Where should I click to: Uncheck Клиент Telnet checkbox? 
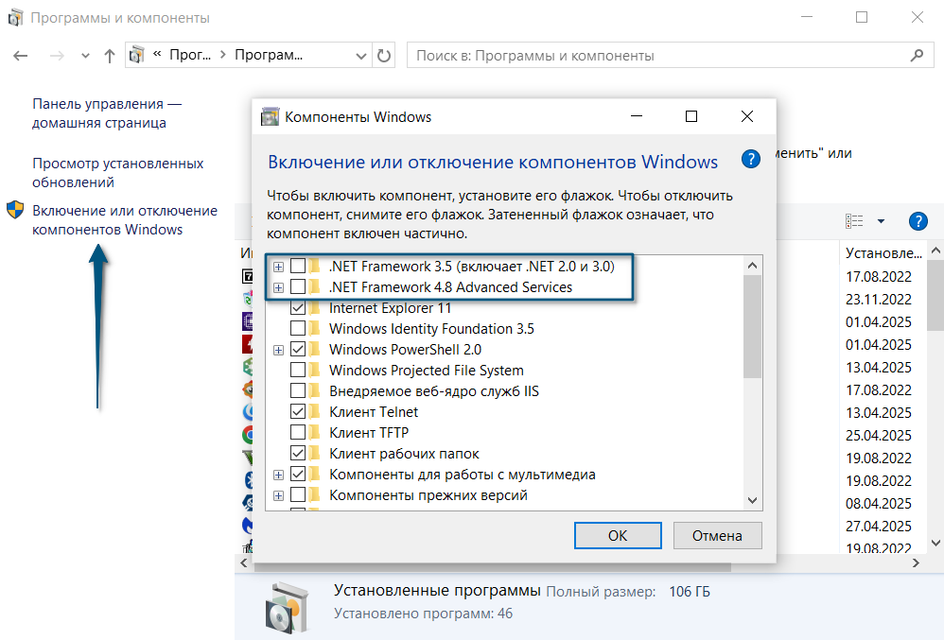point(297,411)
